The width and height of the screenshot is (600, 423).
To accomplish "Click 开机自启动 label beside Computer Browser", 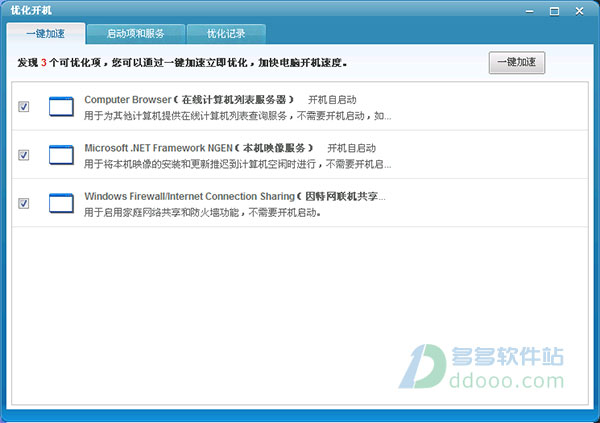I will click(x=332, y=100).
